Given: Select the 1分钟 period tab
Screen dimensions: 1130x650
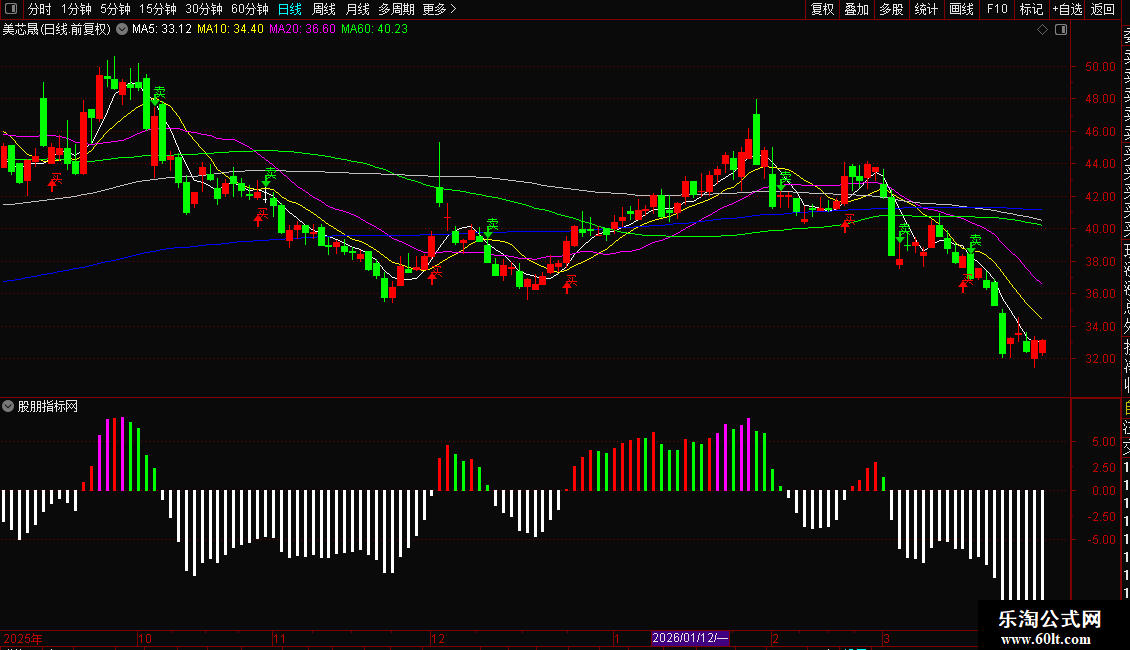Looking at the screenshot, I should click(76, 9).
